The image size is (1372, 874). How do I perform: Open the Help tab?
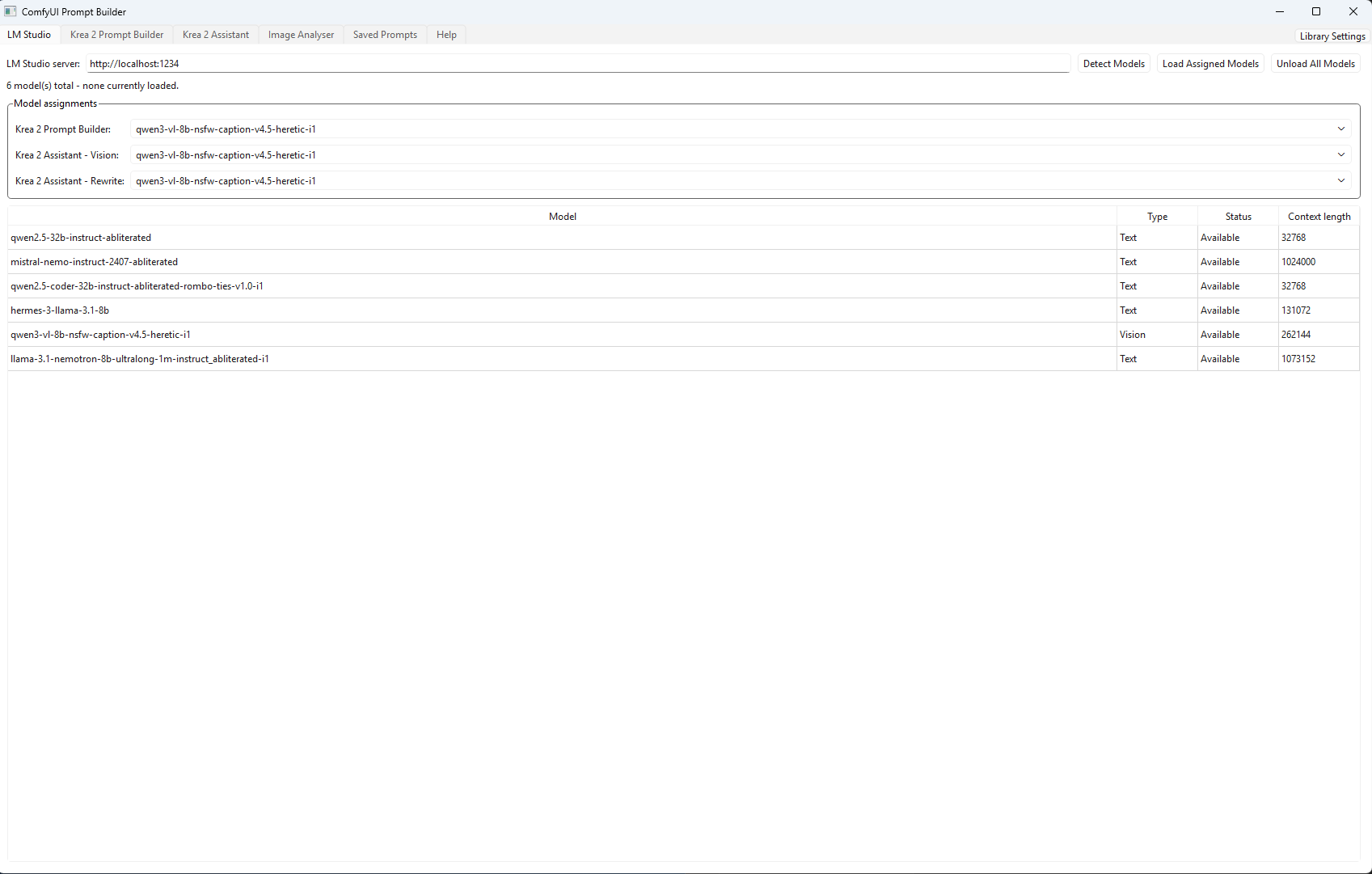pos(446,35)
